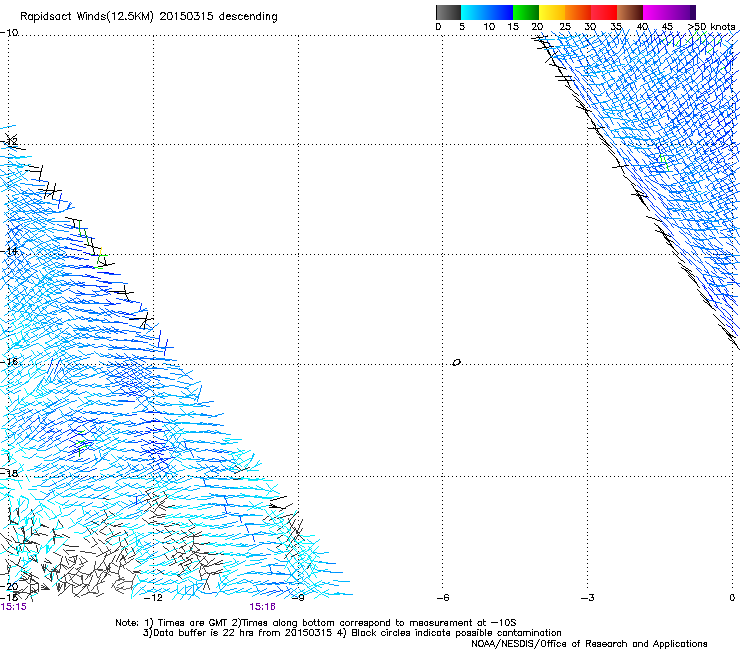The image size is (740, 650).
Task: Click the orange 25-30 knots legend color
Action: tap(578, 12)
